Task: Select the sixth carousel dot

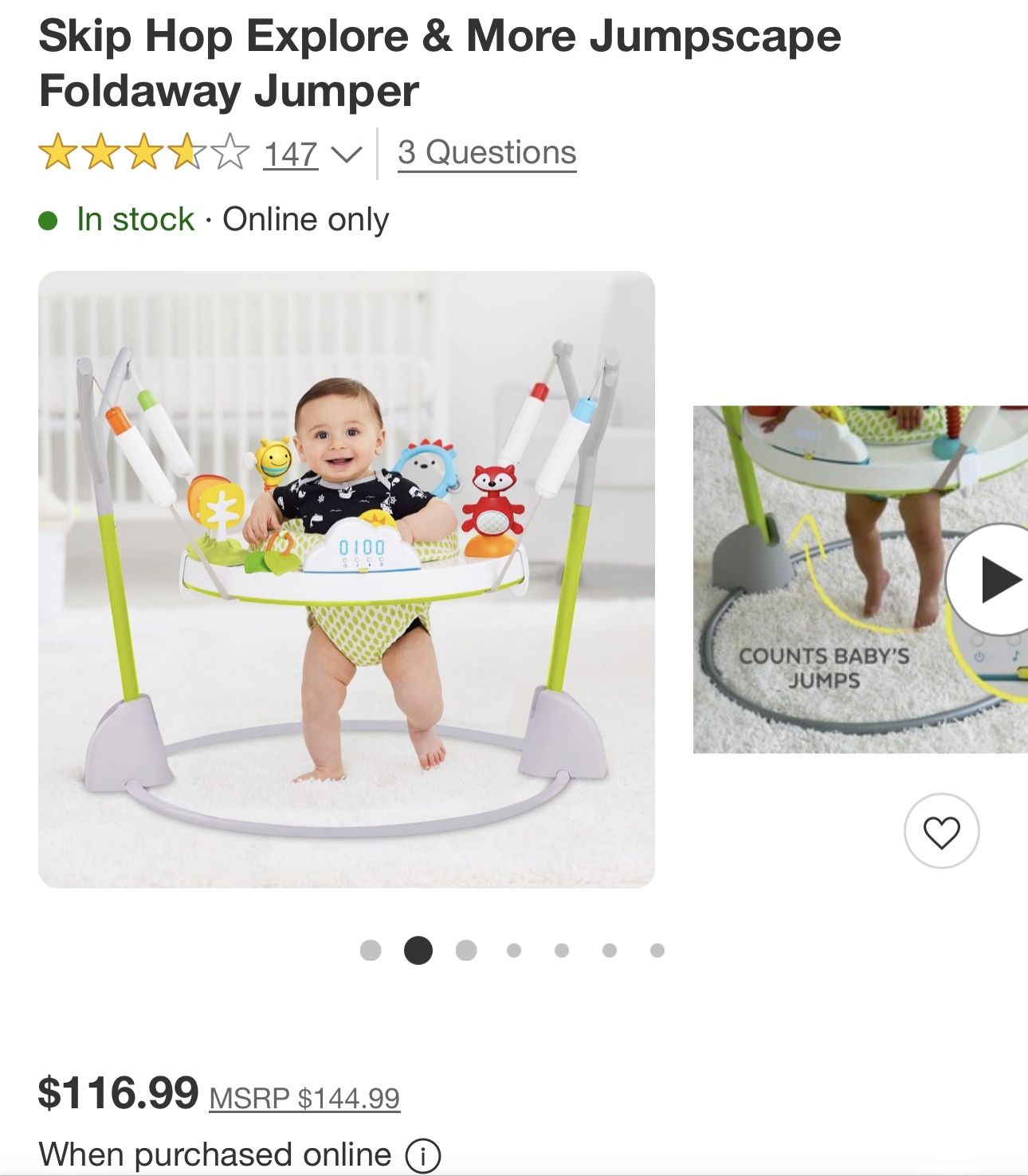Action: [610, 950]
